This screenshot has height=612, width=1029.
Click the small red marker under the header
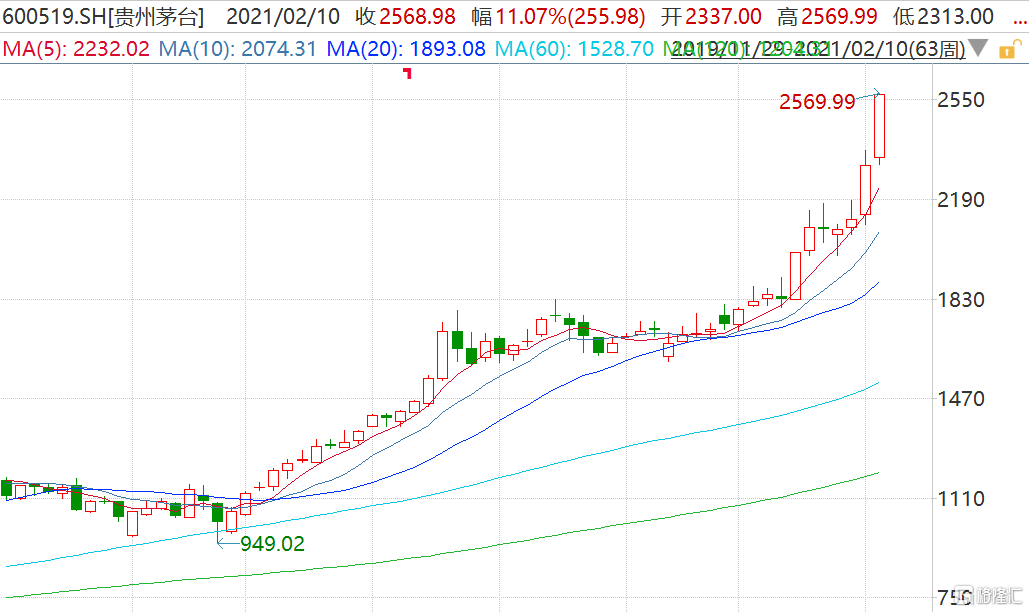[408, 73]
